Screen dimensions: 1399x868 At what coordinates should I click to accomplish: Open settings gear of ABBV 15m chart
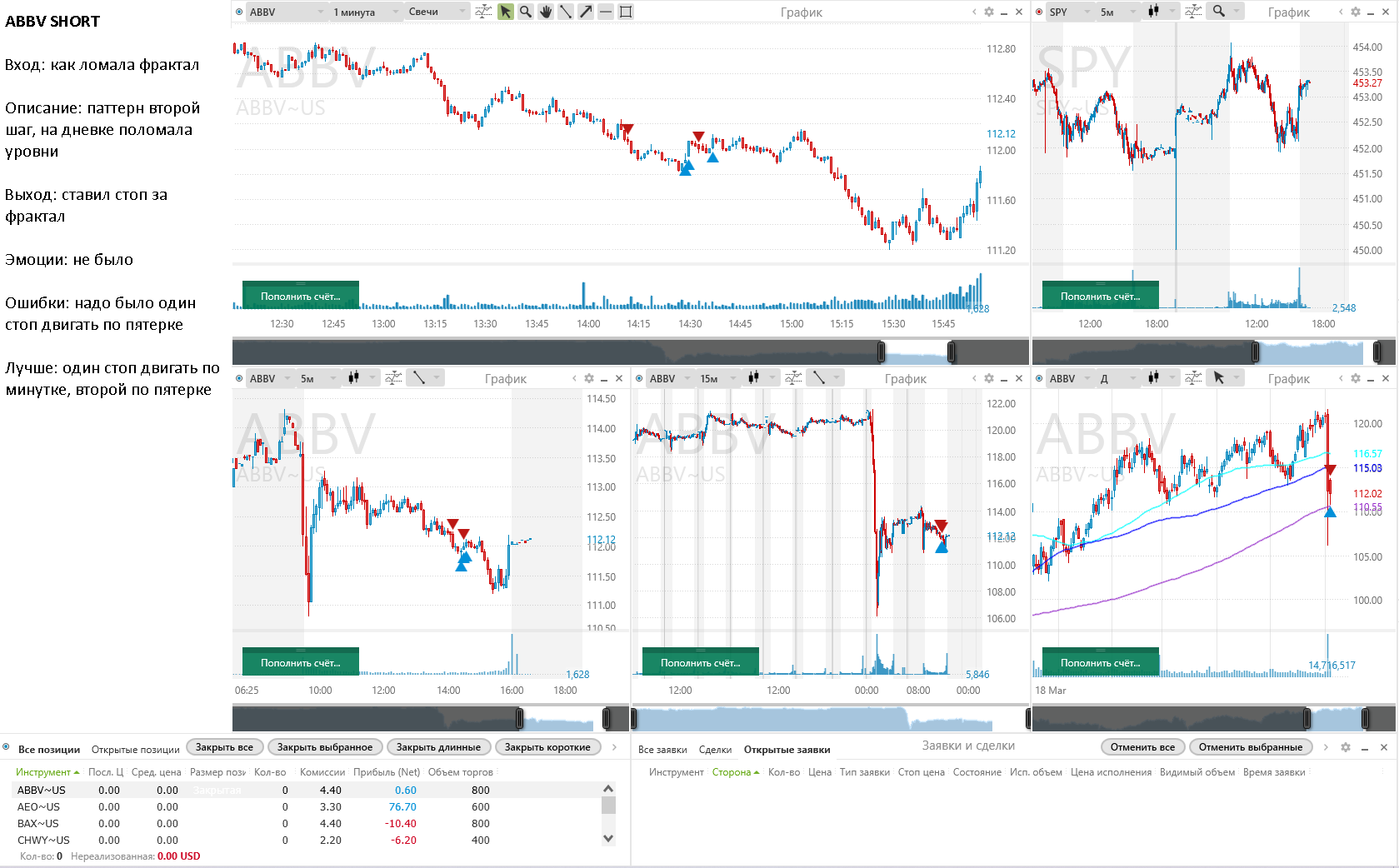pos(989,378)
